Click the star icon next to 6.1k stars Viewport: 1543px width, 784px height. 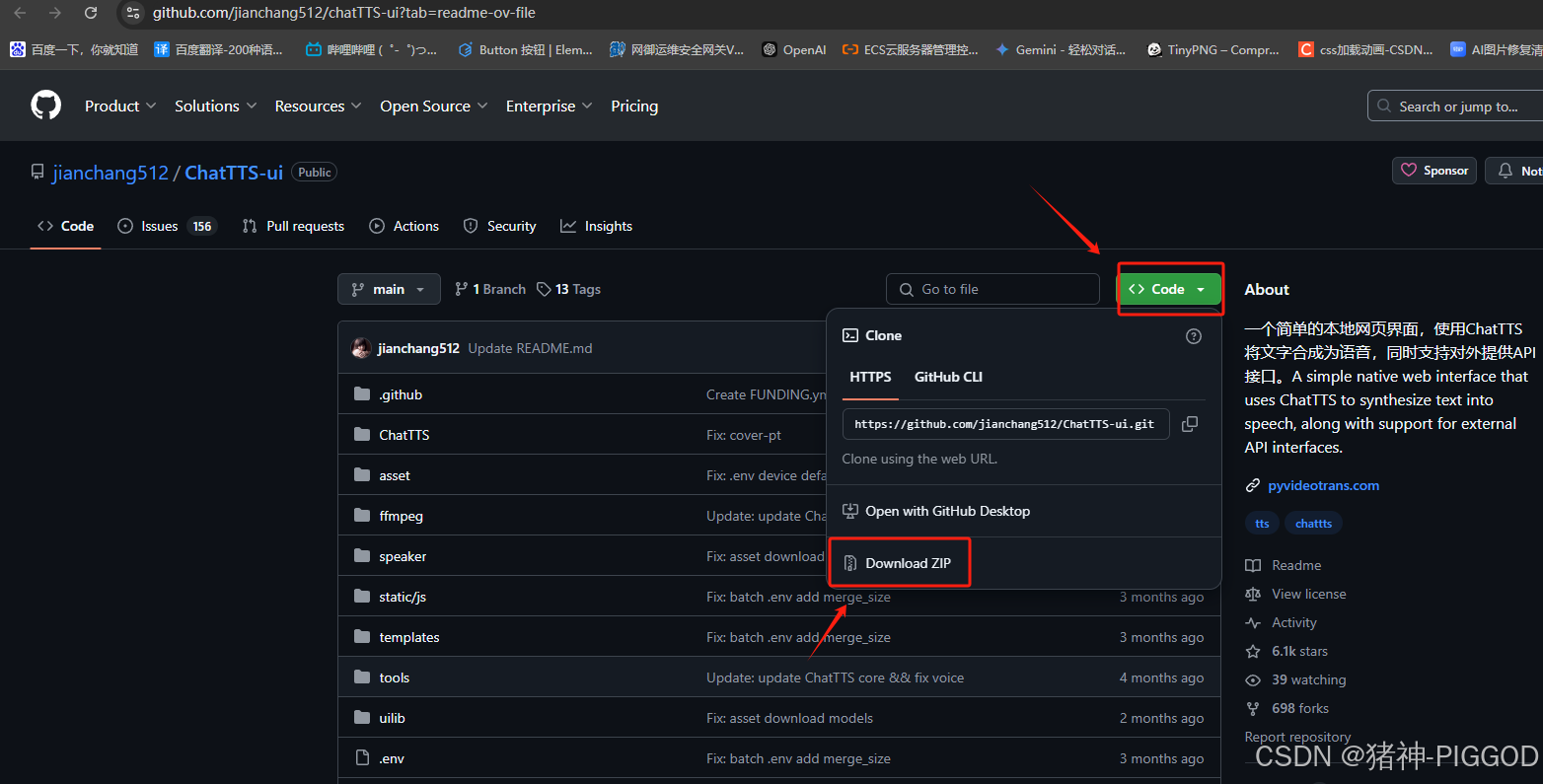[x=1253, y=652]
